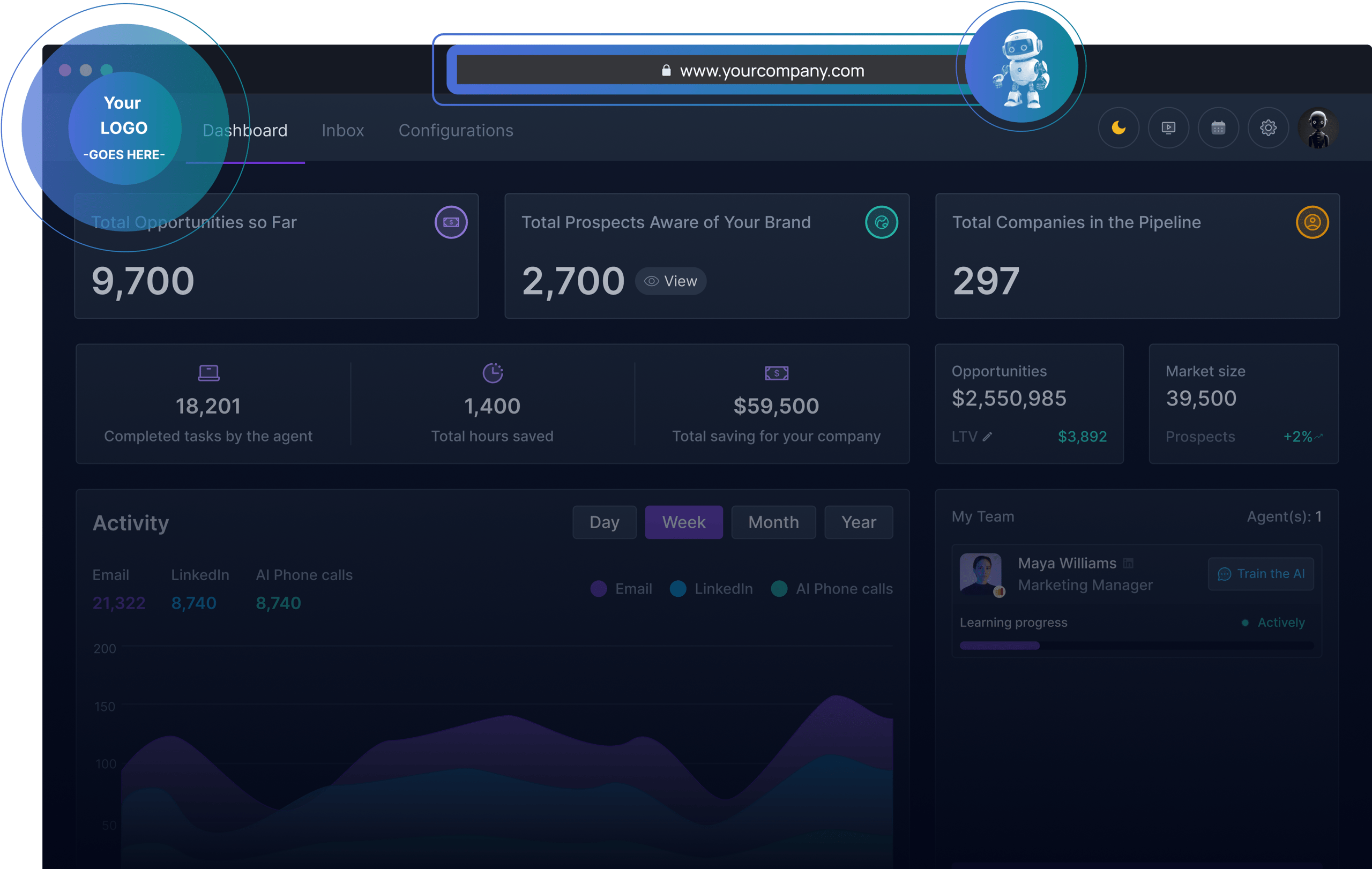Toggle dark mode with the moon icon
Screen dimensions: 1372x869
1119,128
